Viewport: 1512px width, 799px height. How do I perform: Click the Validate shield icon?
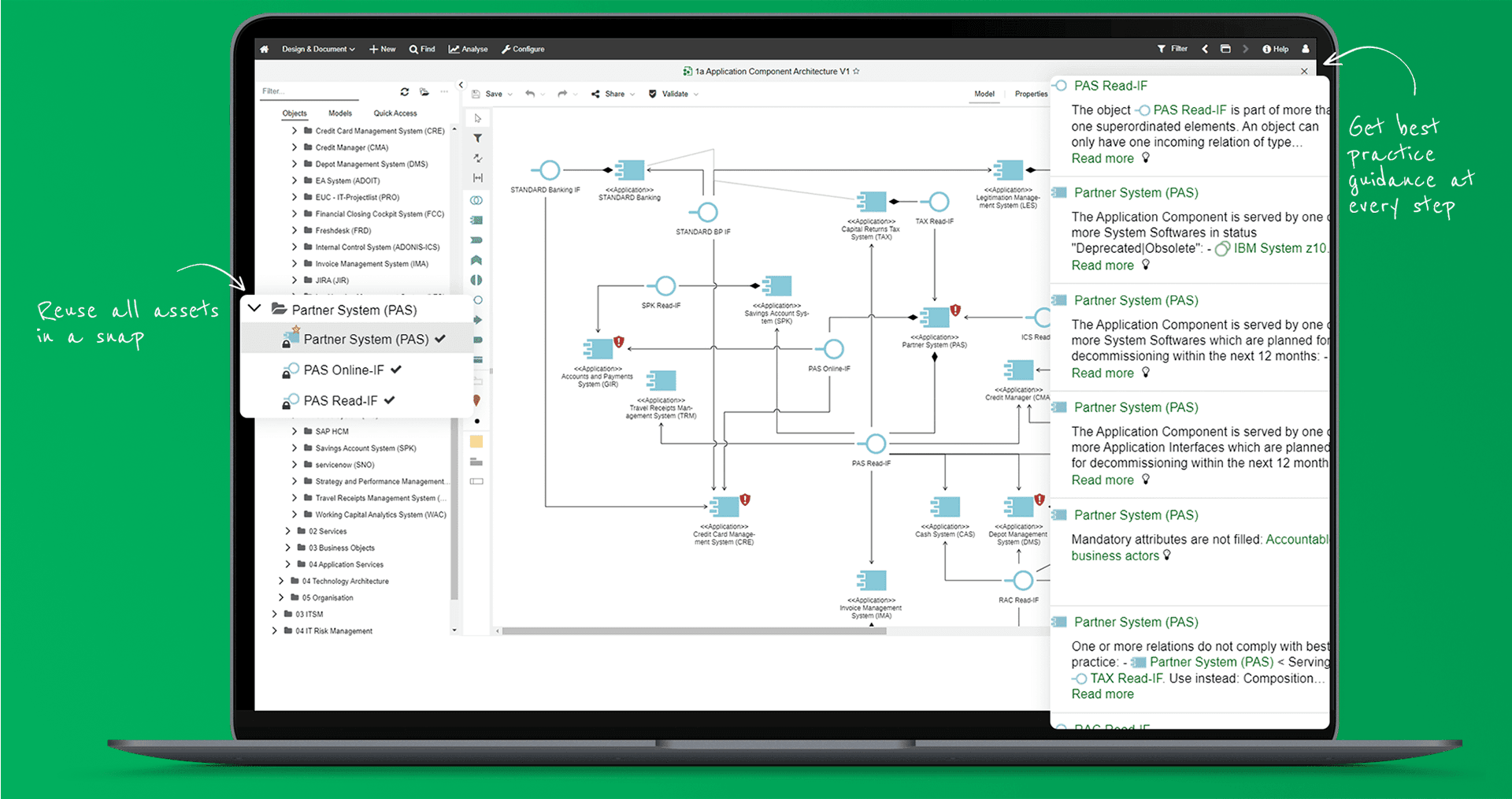pos(653,94)
